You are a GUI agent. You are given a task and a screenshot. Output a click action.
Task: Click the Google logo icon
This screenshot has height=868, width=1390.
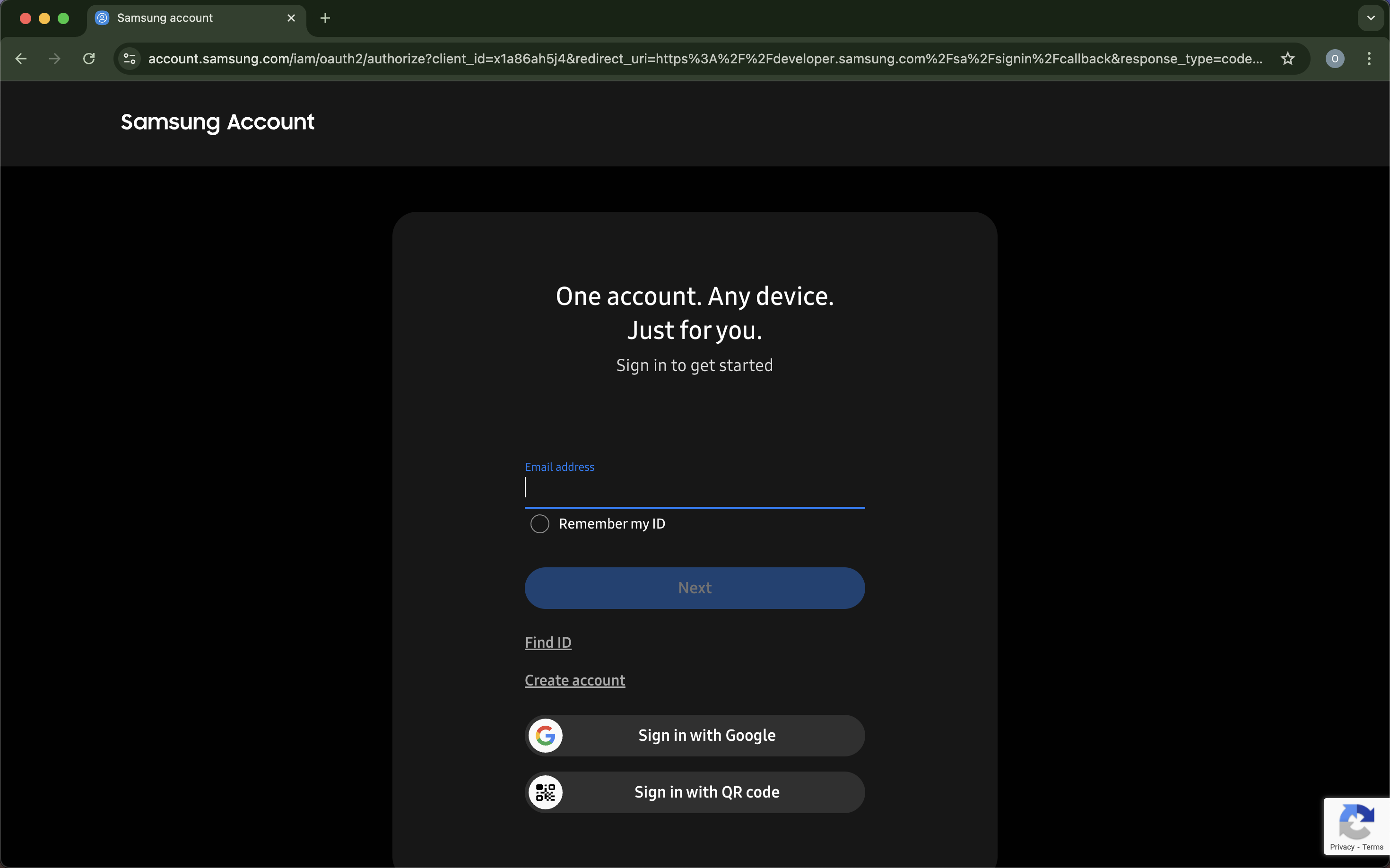(x=546, y=736)
